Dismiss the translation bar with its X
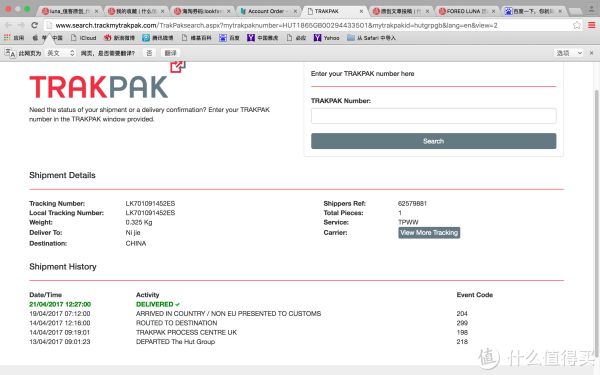 591,53
